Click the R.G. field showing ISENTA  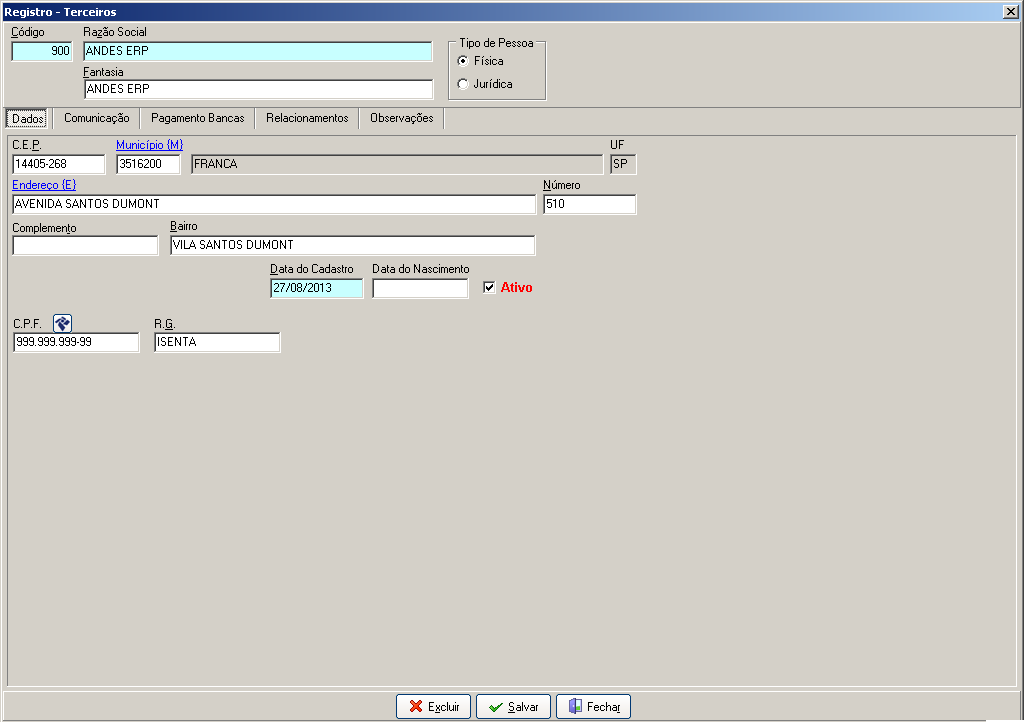[217, 342]
